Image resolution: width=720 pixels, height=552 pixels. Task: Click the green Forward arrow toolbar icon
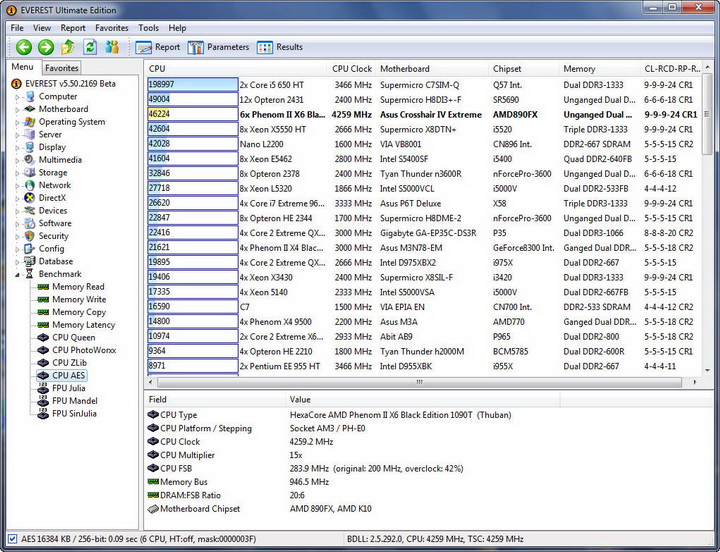46,47
